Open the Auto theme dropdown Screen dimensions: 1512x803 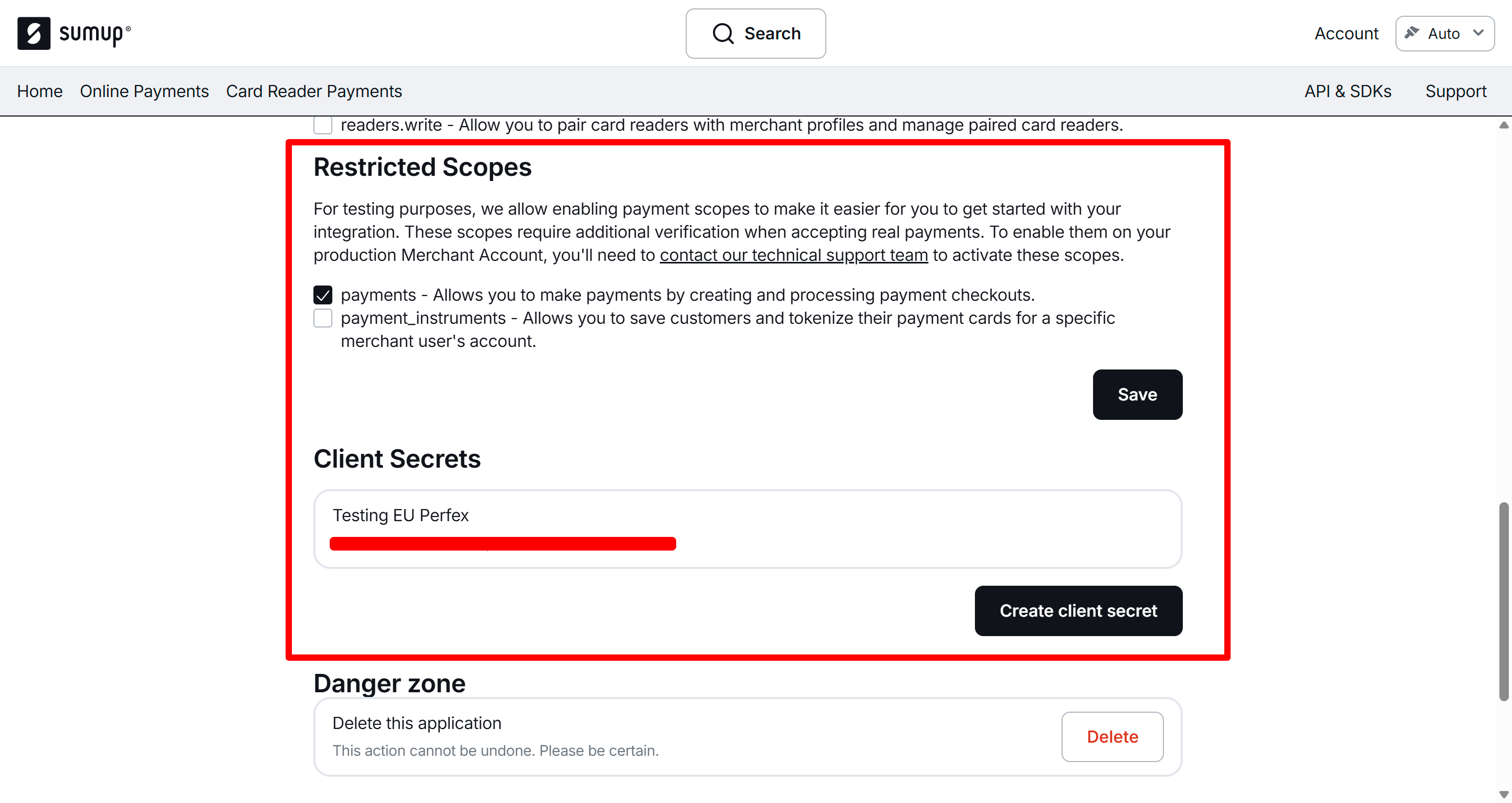coord(1444,34)
